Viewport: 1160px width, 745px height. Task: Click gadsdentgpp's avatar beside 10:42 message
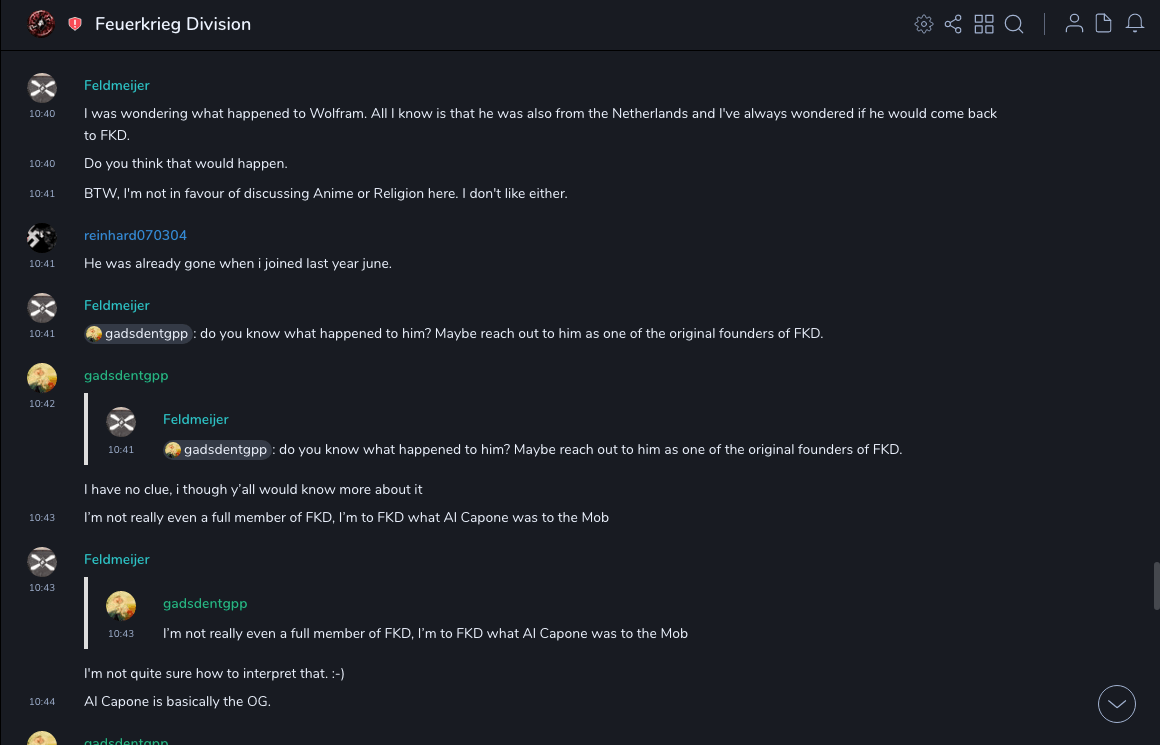(x=42, y=377)
